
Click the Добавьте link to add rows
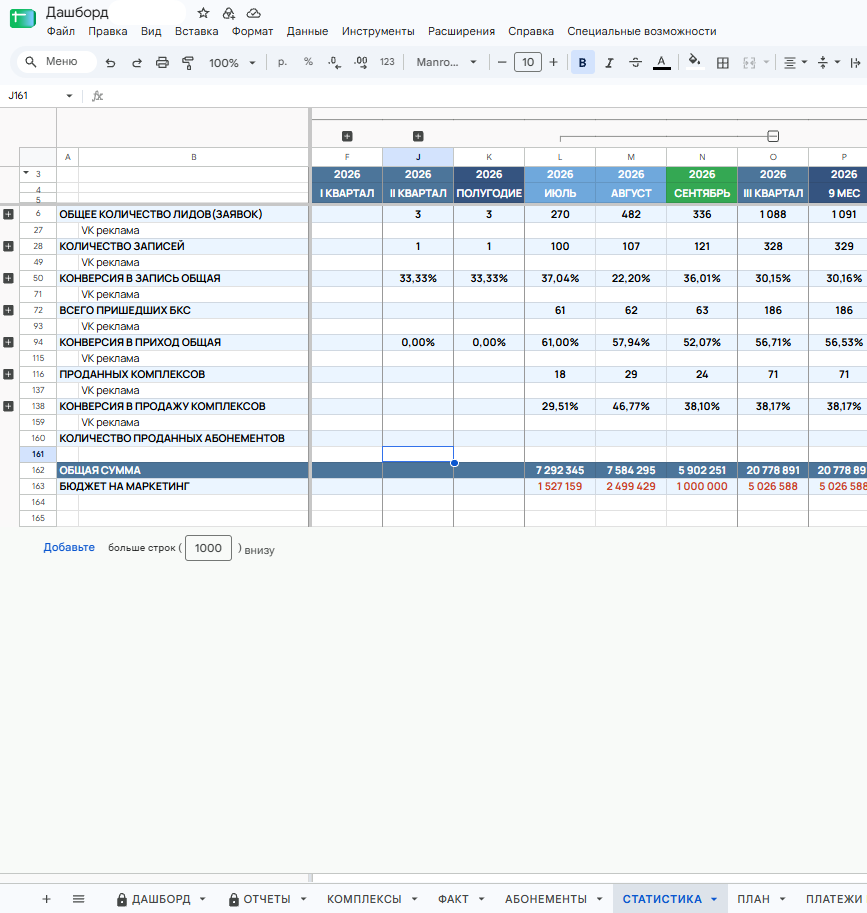point(69,547)
